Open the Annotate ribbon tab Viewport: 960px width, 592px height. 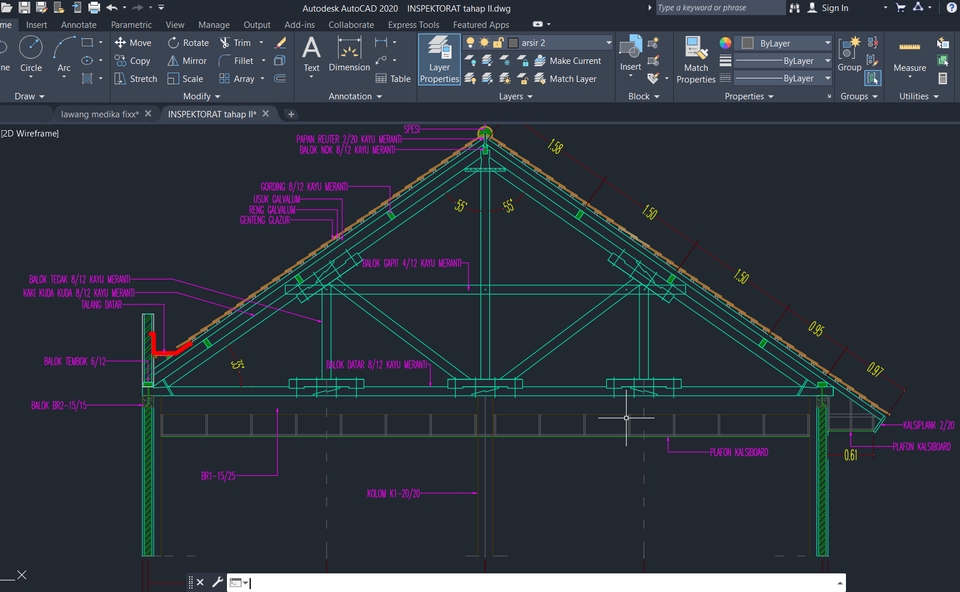point(78,24)
